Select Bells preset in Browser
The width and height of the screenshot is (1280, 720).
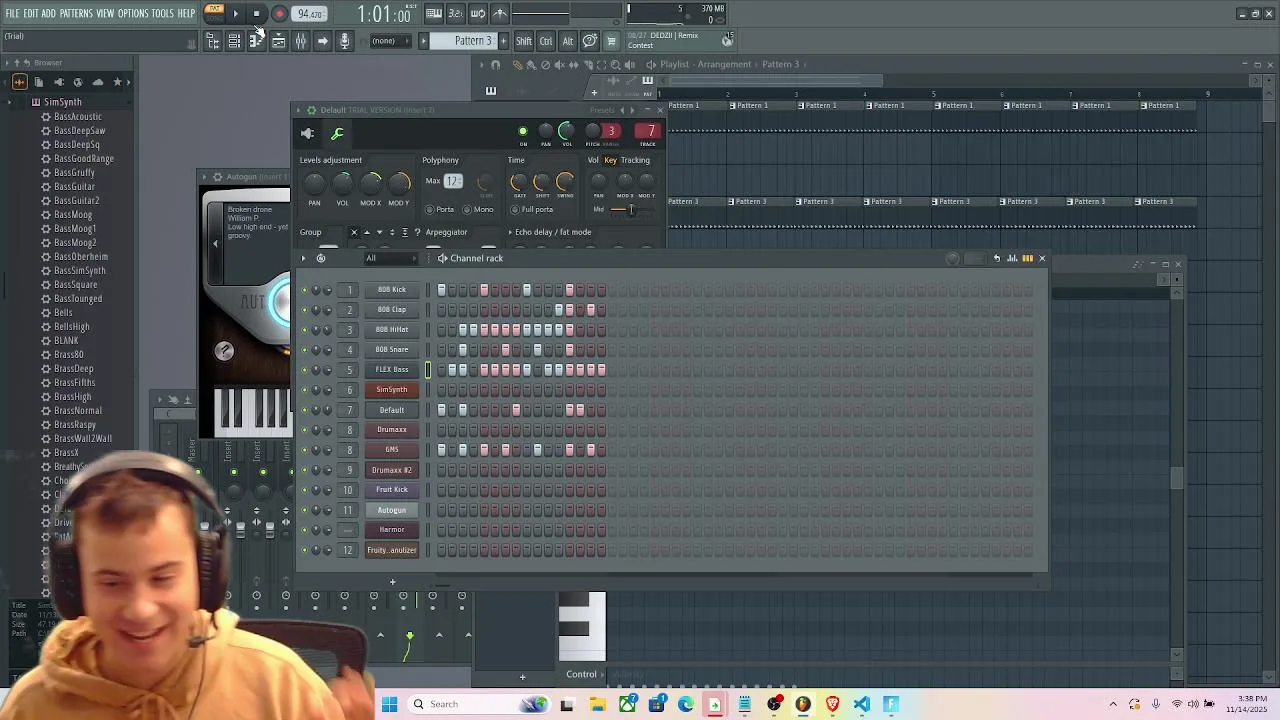[x=63, y=312]
